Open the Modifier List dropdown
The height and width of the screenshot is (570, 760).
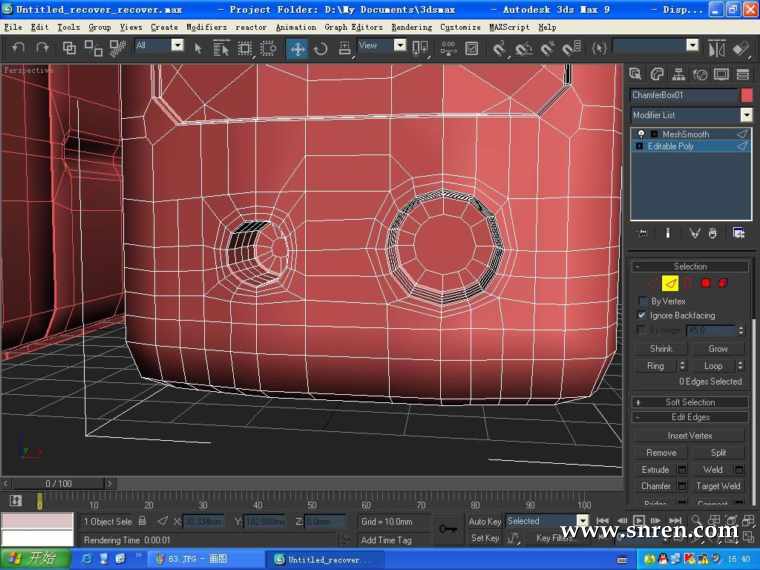pos(746,115)
